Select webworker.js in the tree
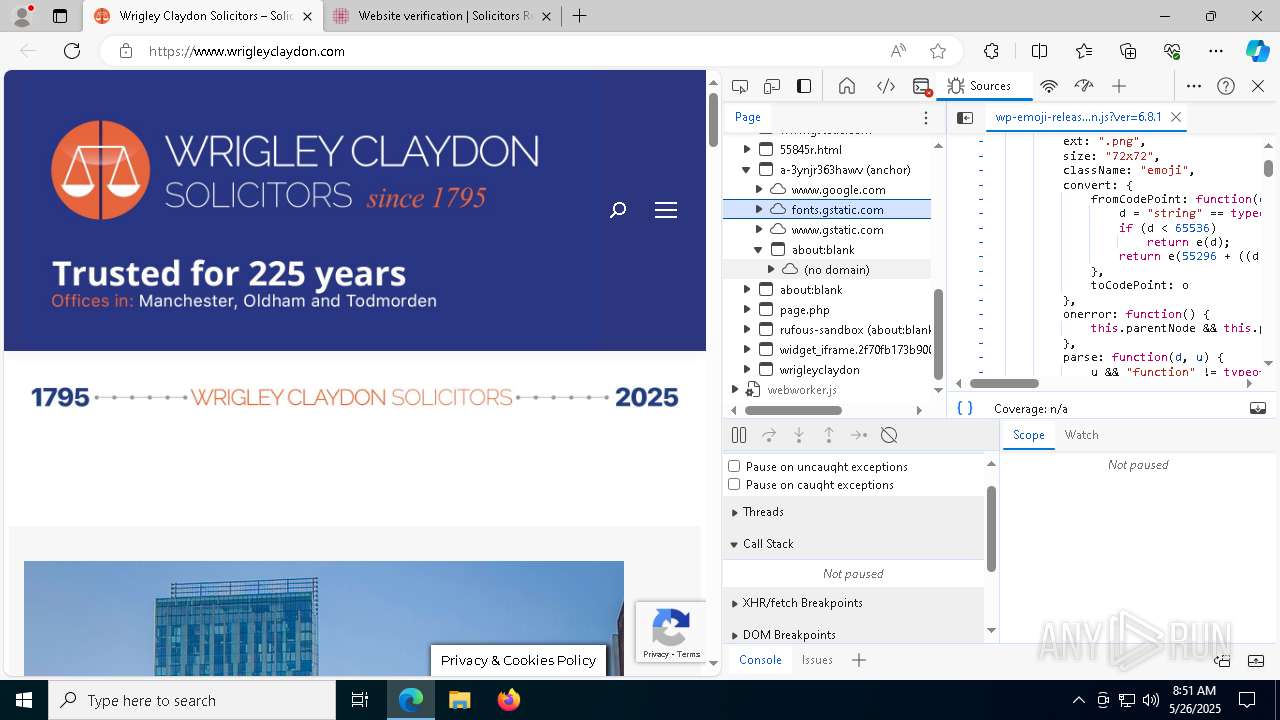 827,389
